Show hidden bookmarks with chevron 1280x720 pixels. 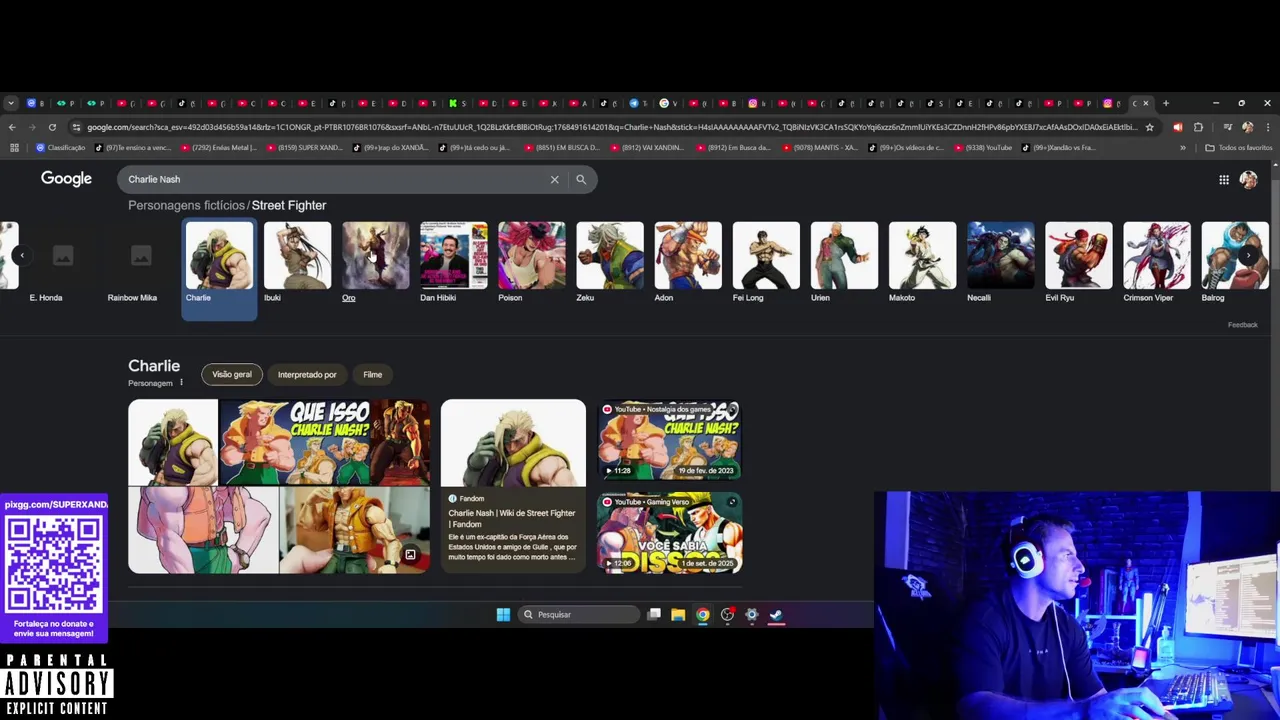tap(1183, 148)
